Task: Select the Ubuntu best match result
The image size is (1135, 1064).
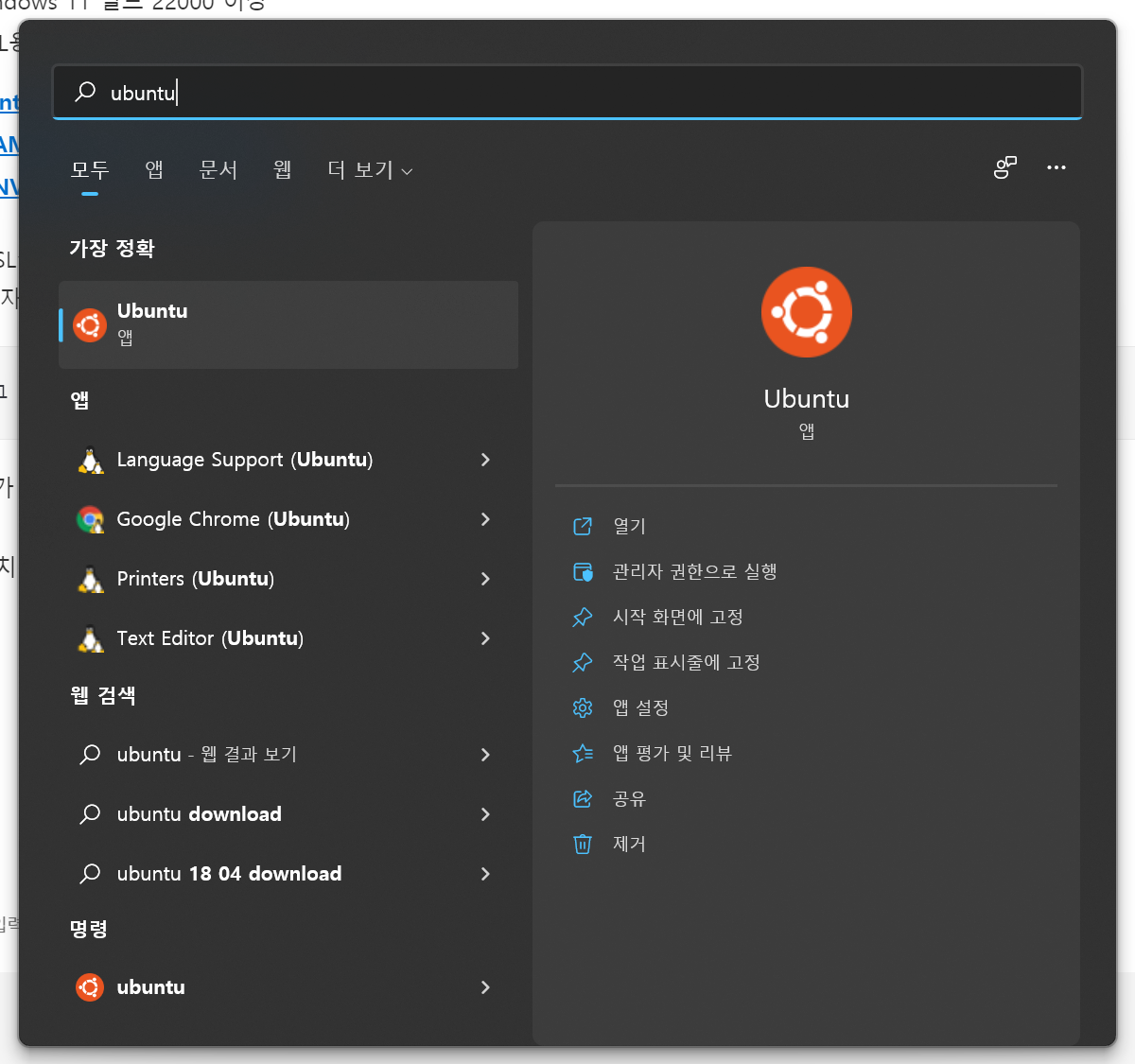Action: pyautogui.click(x=288, y=324)
